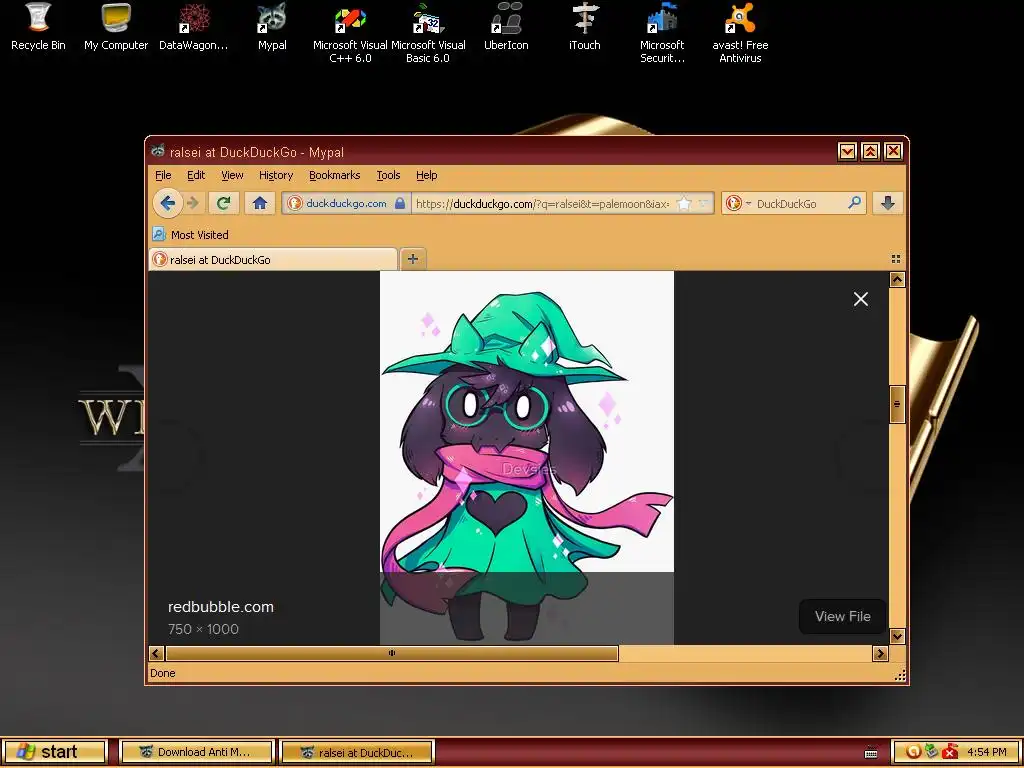Open My Computer desktop icon
1024x768 pixels.
pyautogui.click(x=116, y=27)
